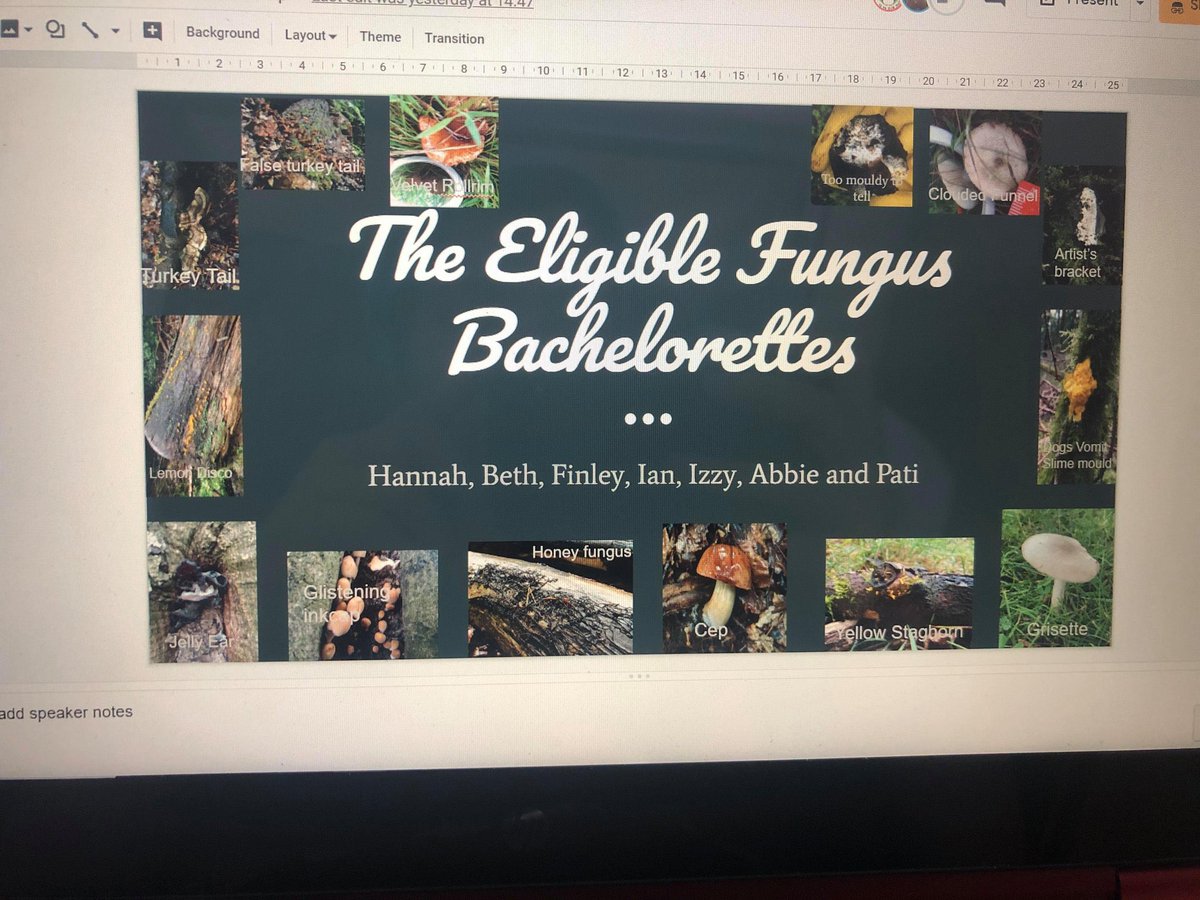Open the last edit history link

(x=422, y=4)
